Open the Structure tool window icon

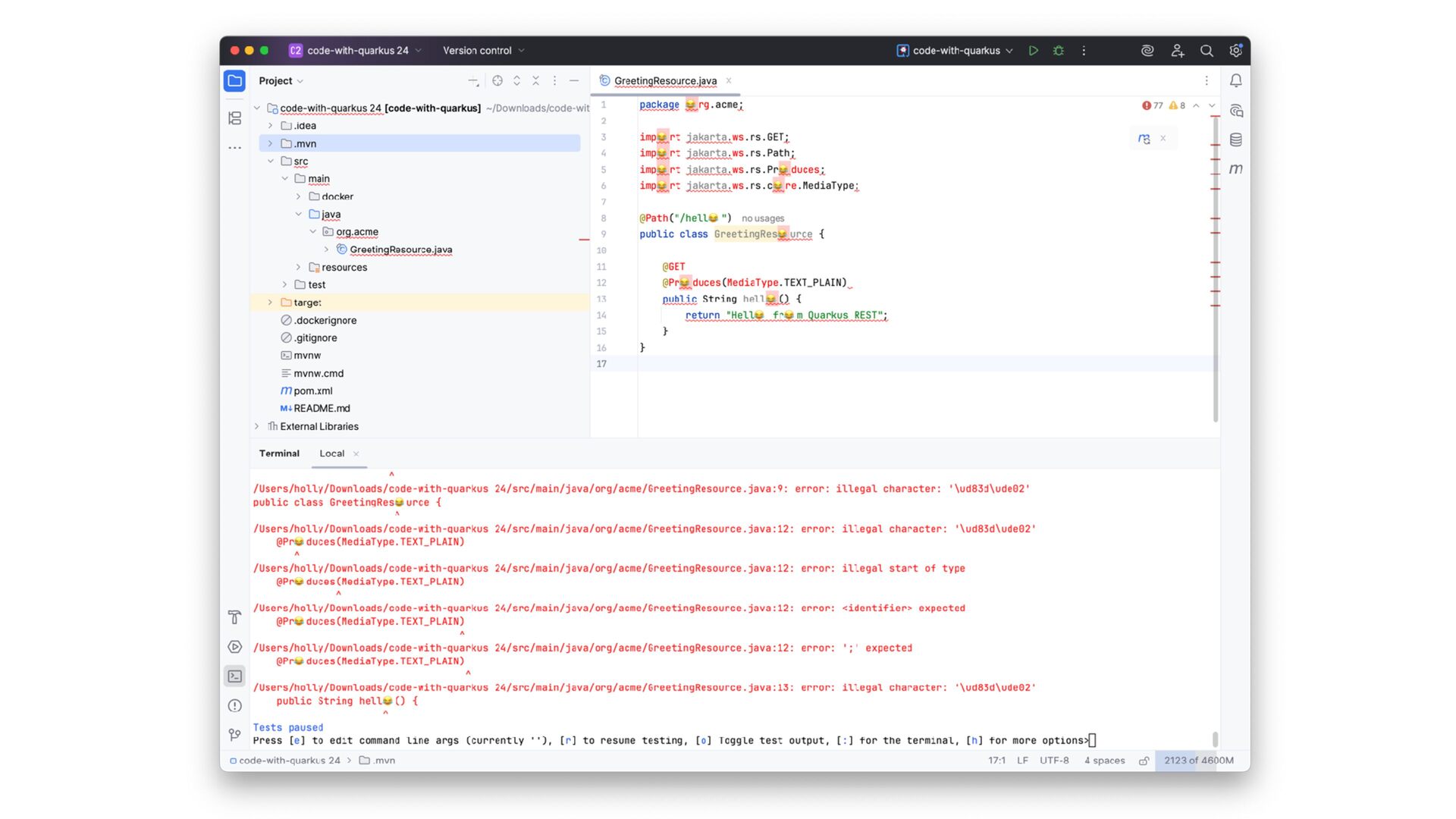tap(235, 118)
